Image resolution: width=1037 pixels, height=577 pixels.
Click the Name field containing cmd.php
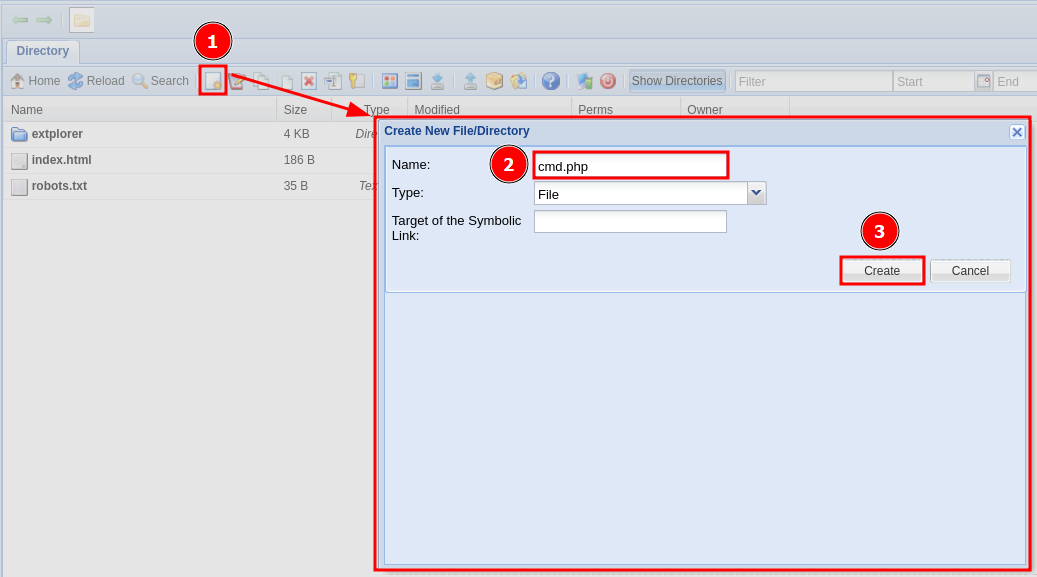coord(630,166)
